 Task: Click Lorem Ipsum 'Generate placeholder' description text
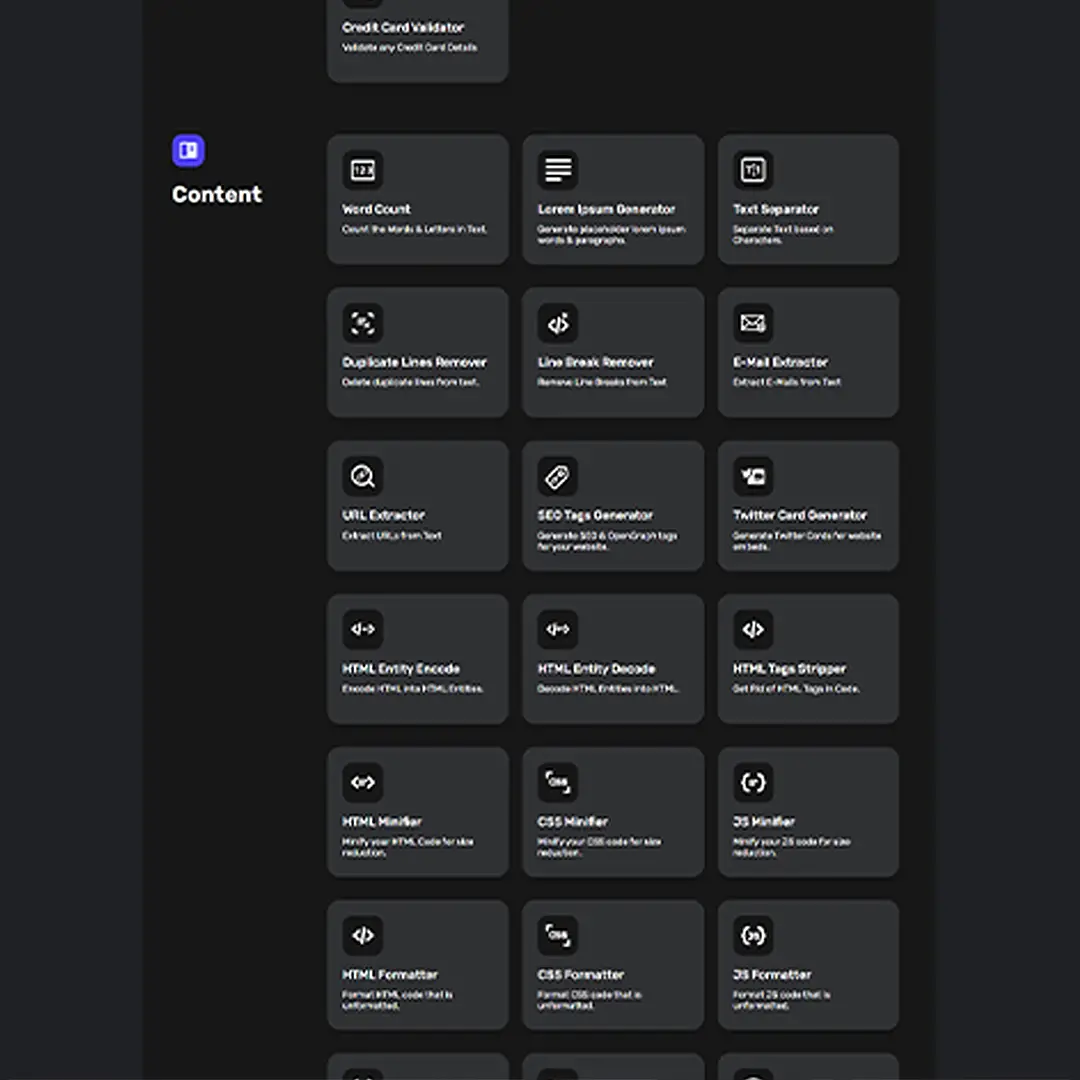(612, 234)
